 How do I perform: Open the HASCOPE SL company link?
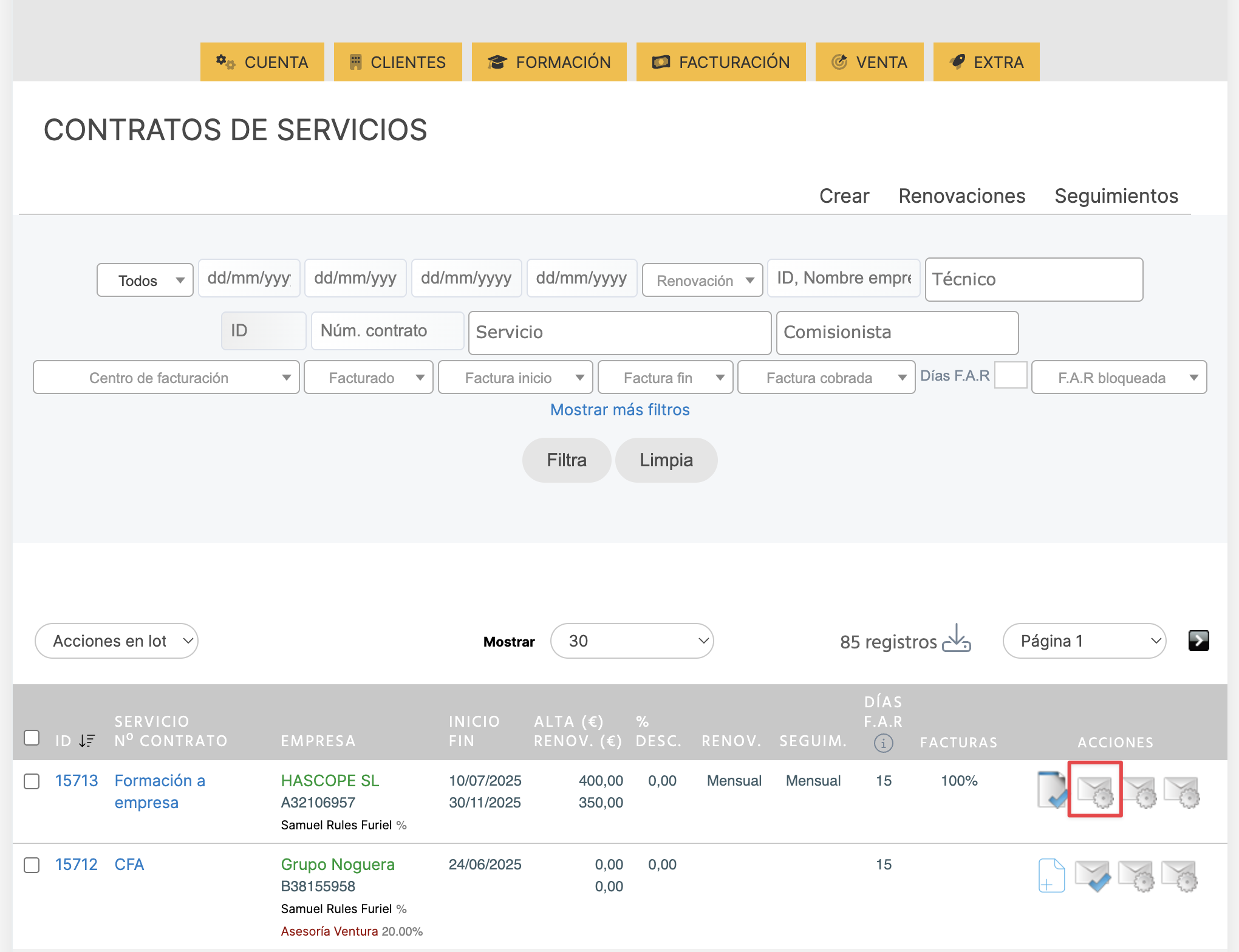tap(330, 781)
